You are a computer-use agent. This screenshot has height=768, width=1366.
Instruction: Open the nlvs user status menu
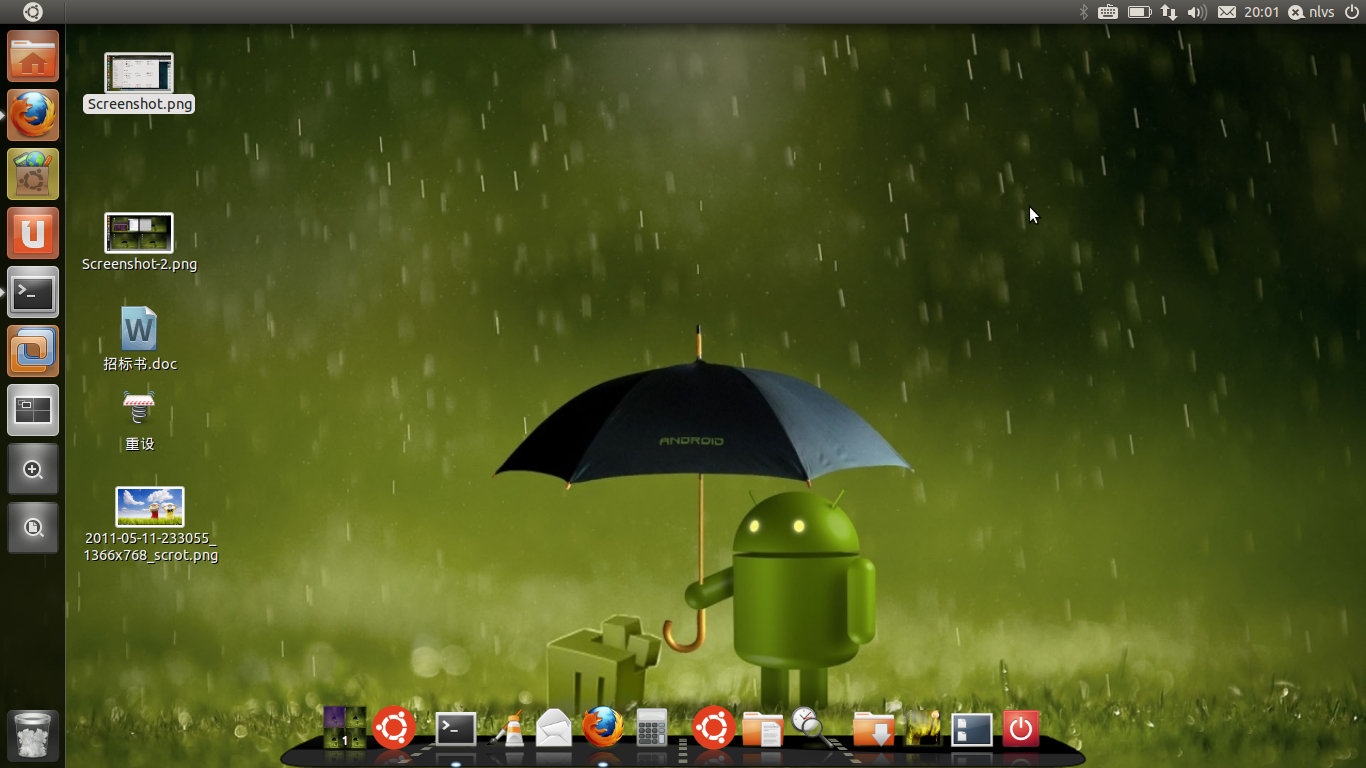pos(1311,12)
